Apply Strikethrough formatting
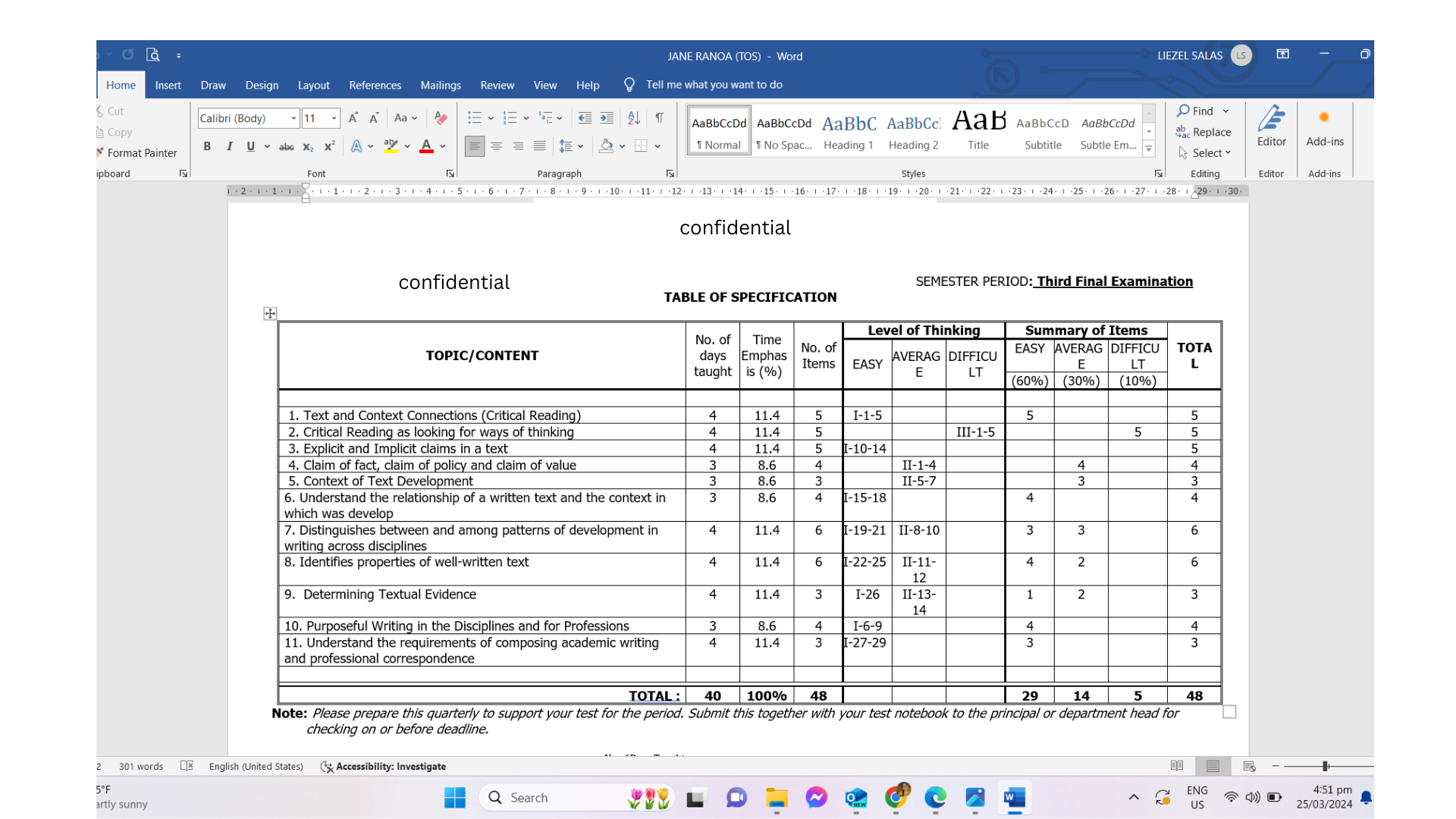The width and height of the screenshot is (1456, 819). (x=286, y=146)
